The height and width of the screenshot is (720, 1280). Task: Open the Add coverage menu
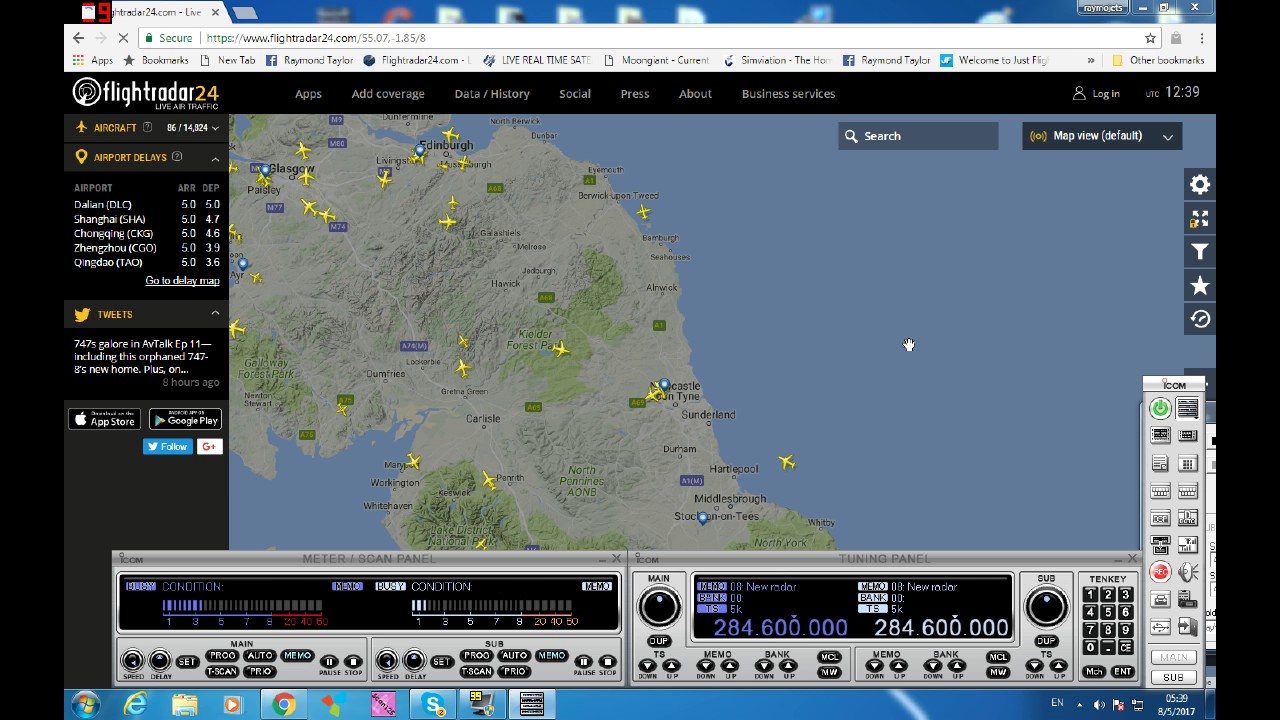[388, 94]
